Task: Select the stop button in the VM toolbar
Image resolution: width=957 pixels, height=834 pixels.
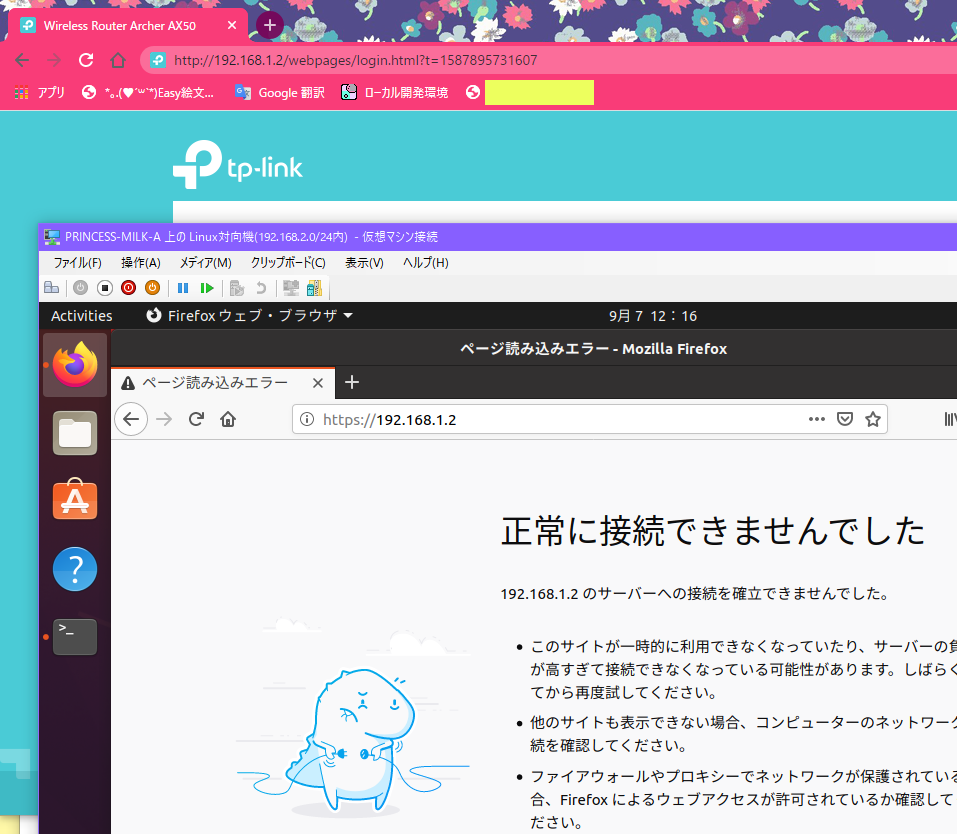Action: point(104,288)
